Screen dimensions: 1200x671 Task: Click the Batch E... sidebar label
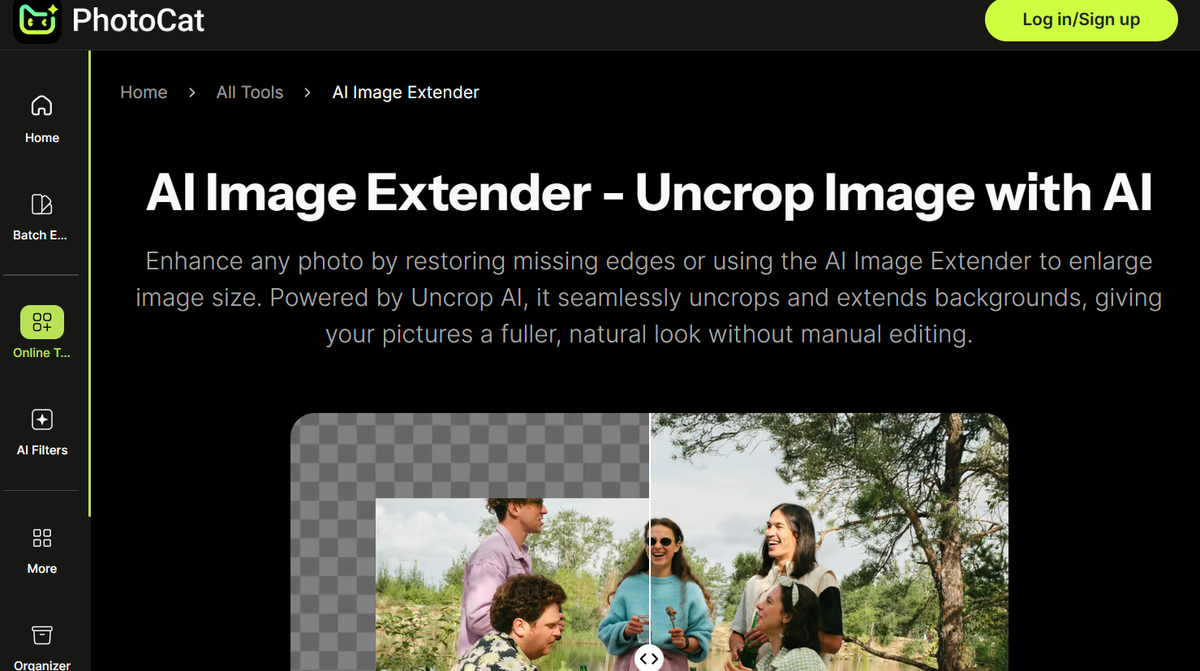(41, 235)
